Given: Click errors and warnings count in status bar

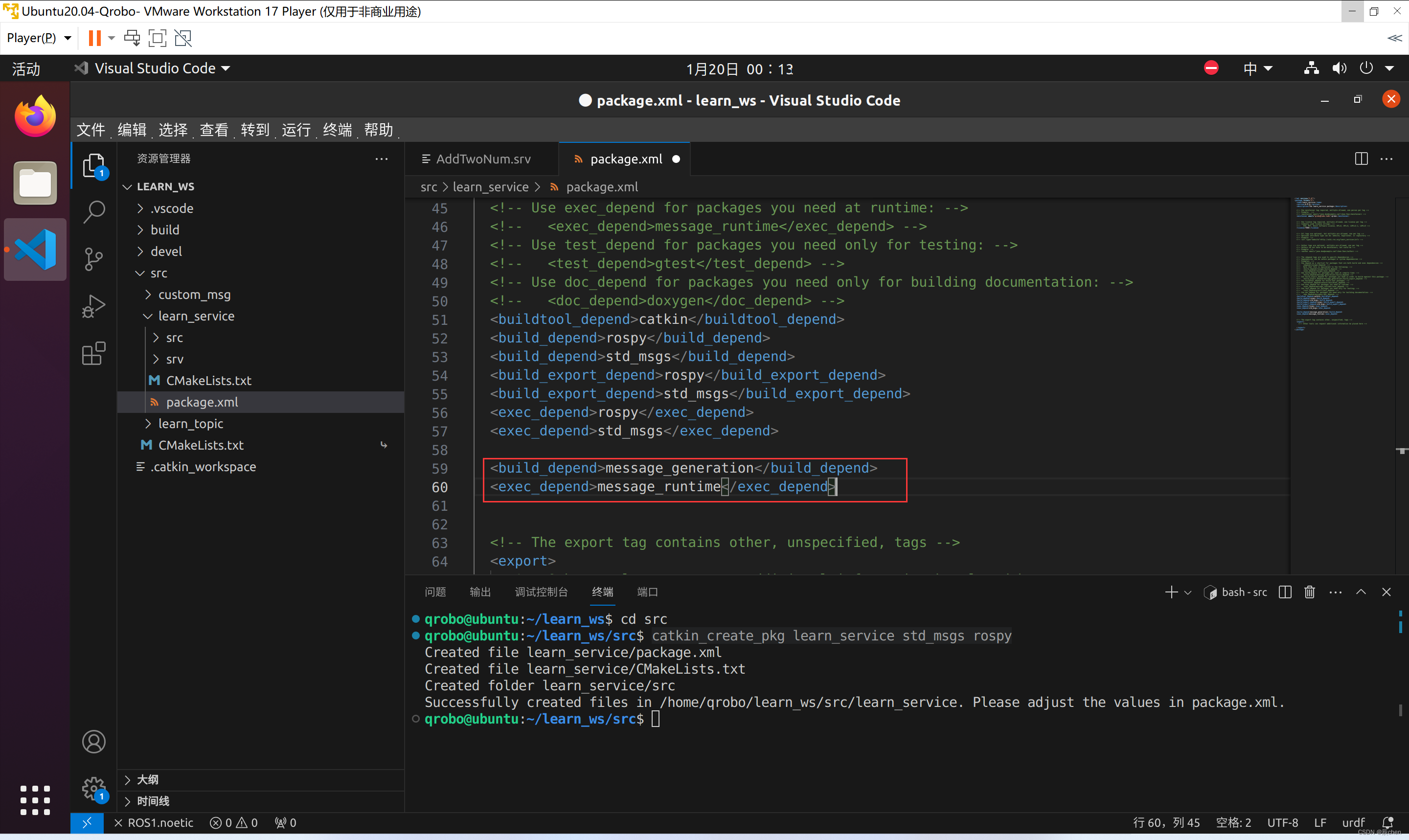Looking at the screenshot, I should 234,822.
